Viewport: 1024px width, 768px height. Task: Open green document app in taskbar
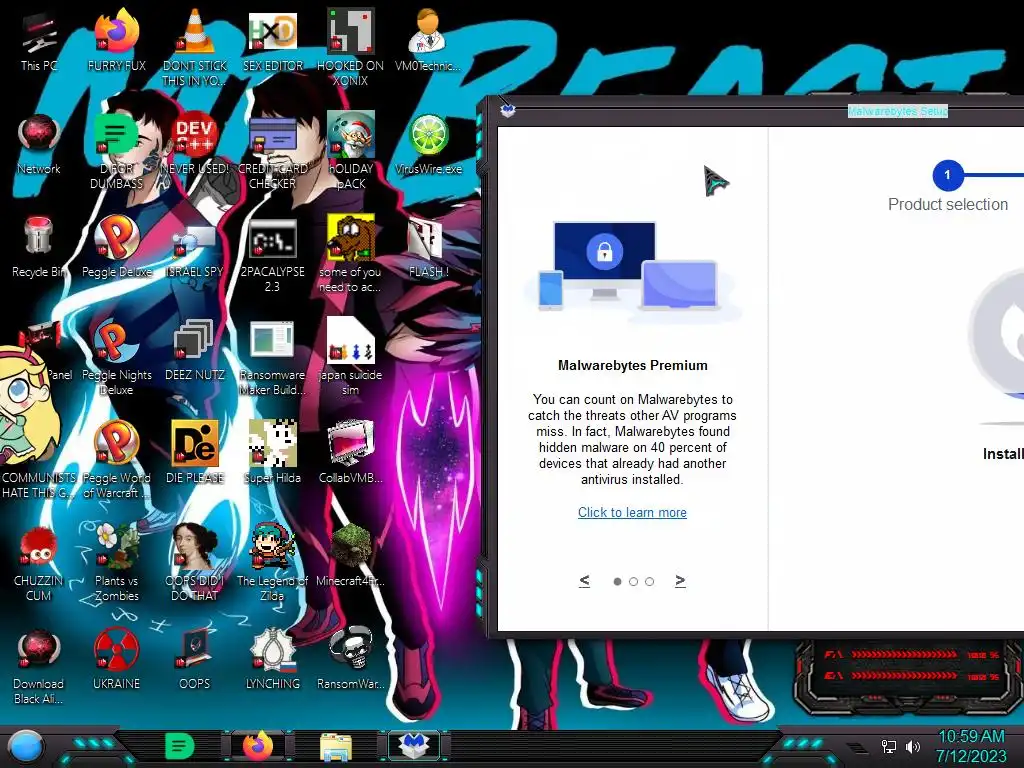point(180,746)
